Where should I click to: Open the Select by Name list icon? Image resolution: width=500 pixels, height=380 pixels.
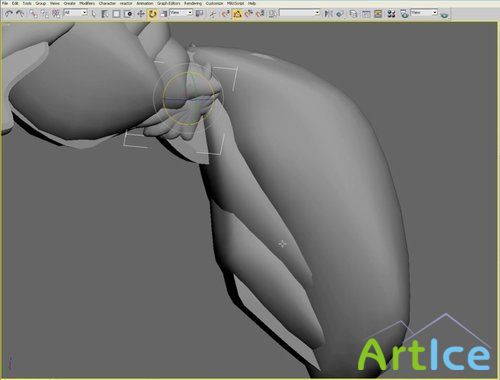105,14
